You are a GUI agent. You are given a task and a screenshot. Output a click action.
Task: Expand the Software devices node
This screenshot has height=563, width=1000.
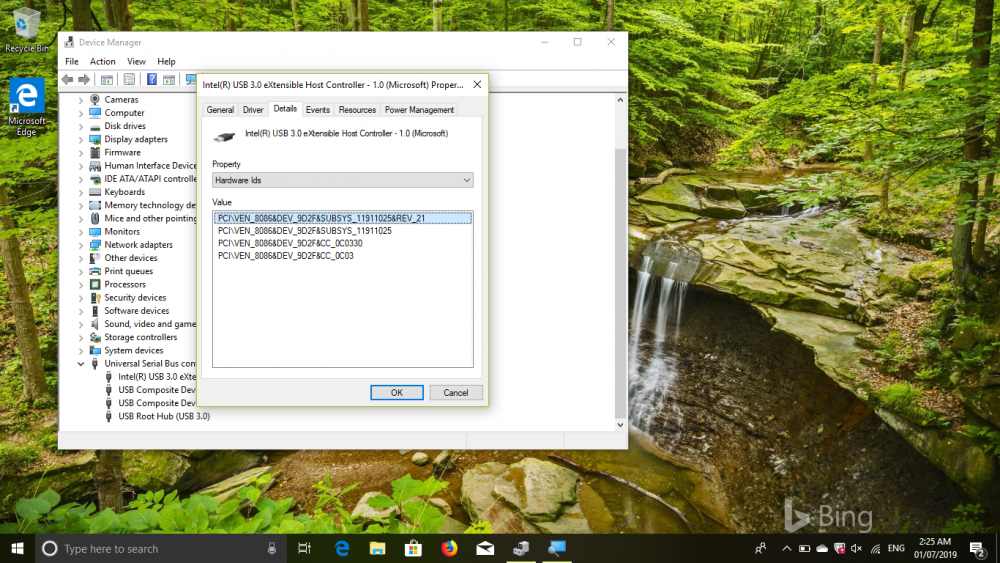(x=81, y=311)
